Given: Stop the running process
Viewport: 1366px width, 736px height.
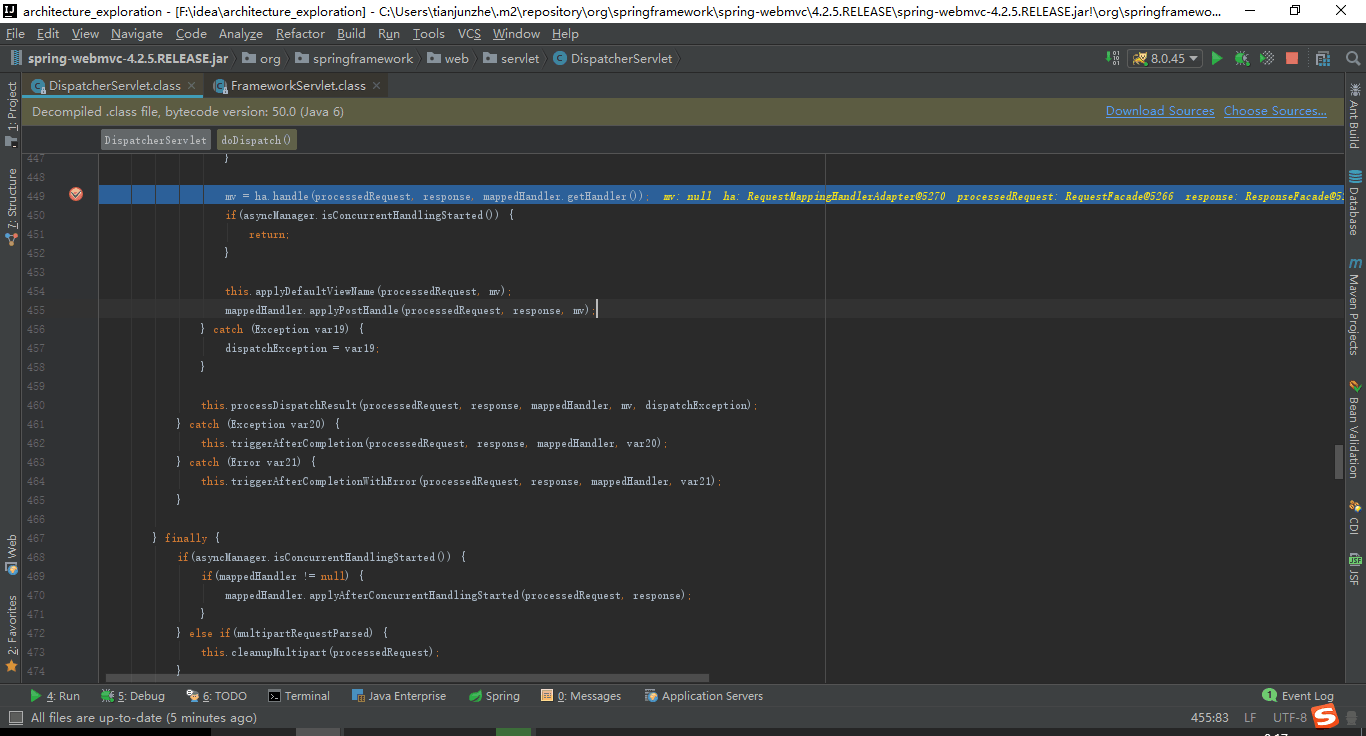Looking at the screenshot, I should click(x=1291, y=59).
